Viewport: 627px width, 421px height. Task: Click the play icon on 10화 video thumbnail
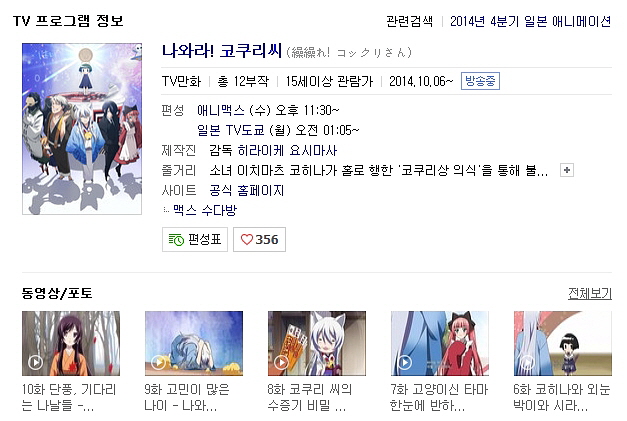(x=36, y=362)
